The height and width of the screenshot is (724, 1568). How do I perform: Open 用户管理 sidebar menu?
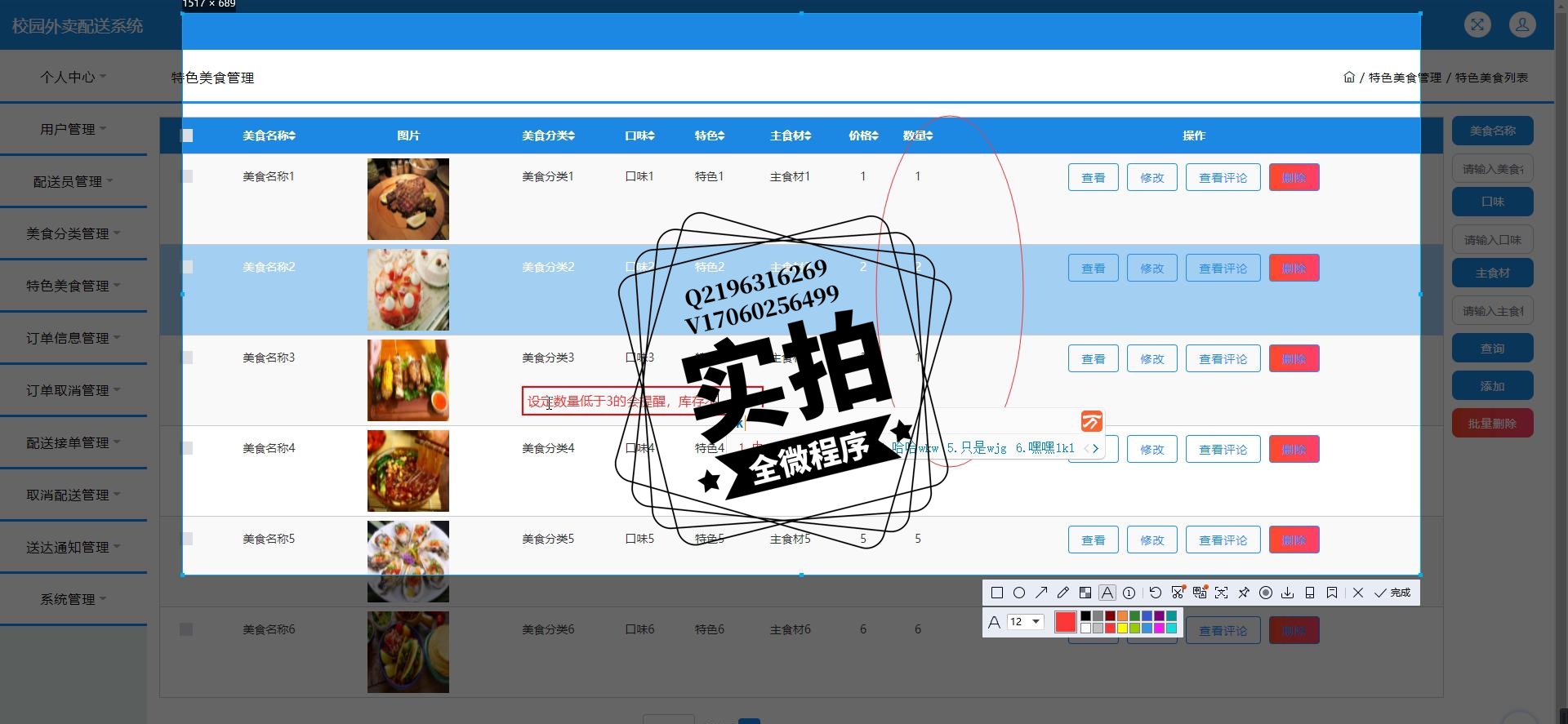[x=73, y=129]
